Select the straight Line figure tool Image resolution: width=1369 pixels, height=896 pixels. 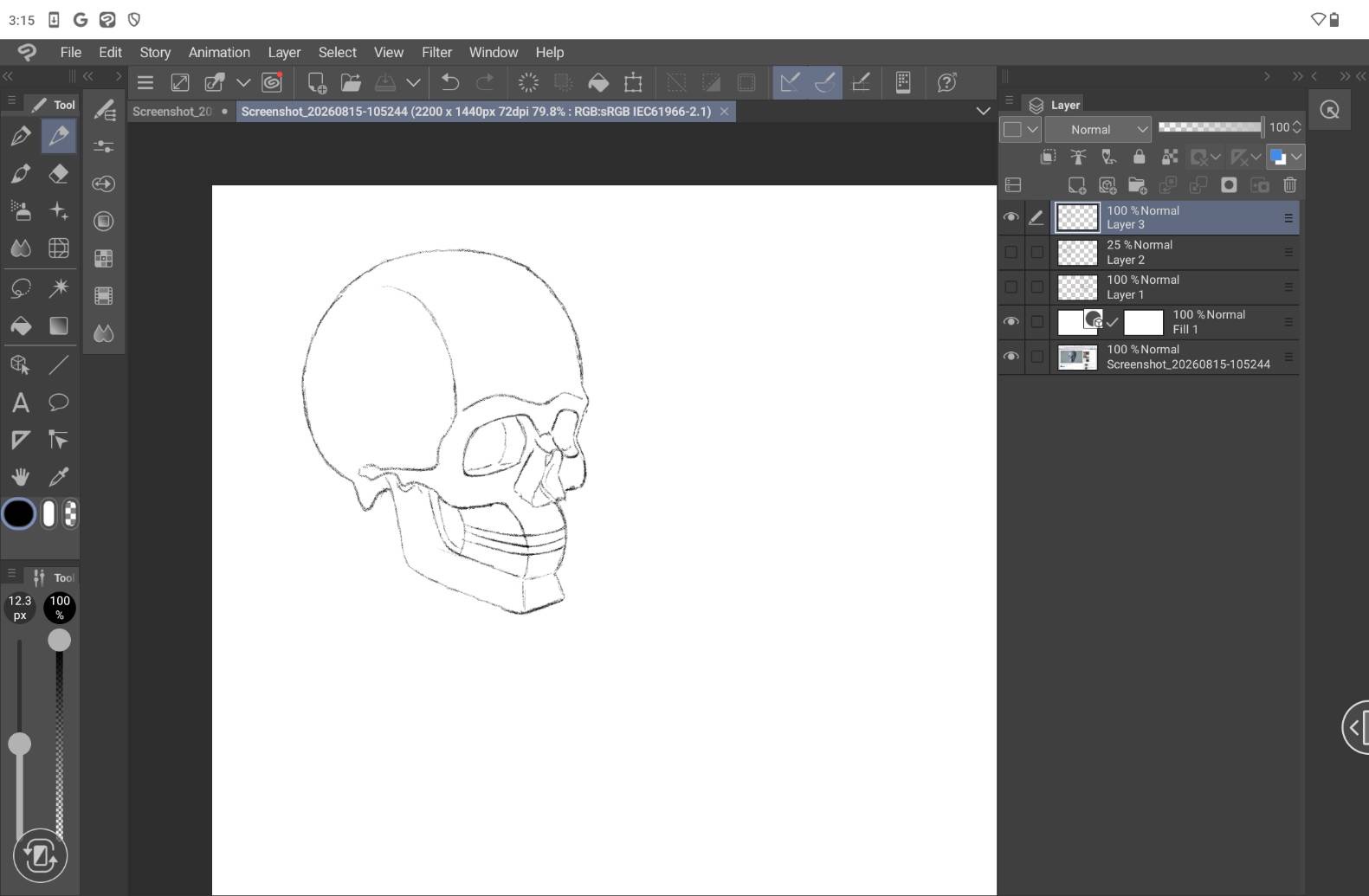point(59,364)
